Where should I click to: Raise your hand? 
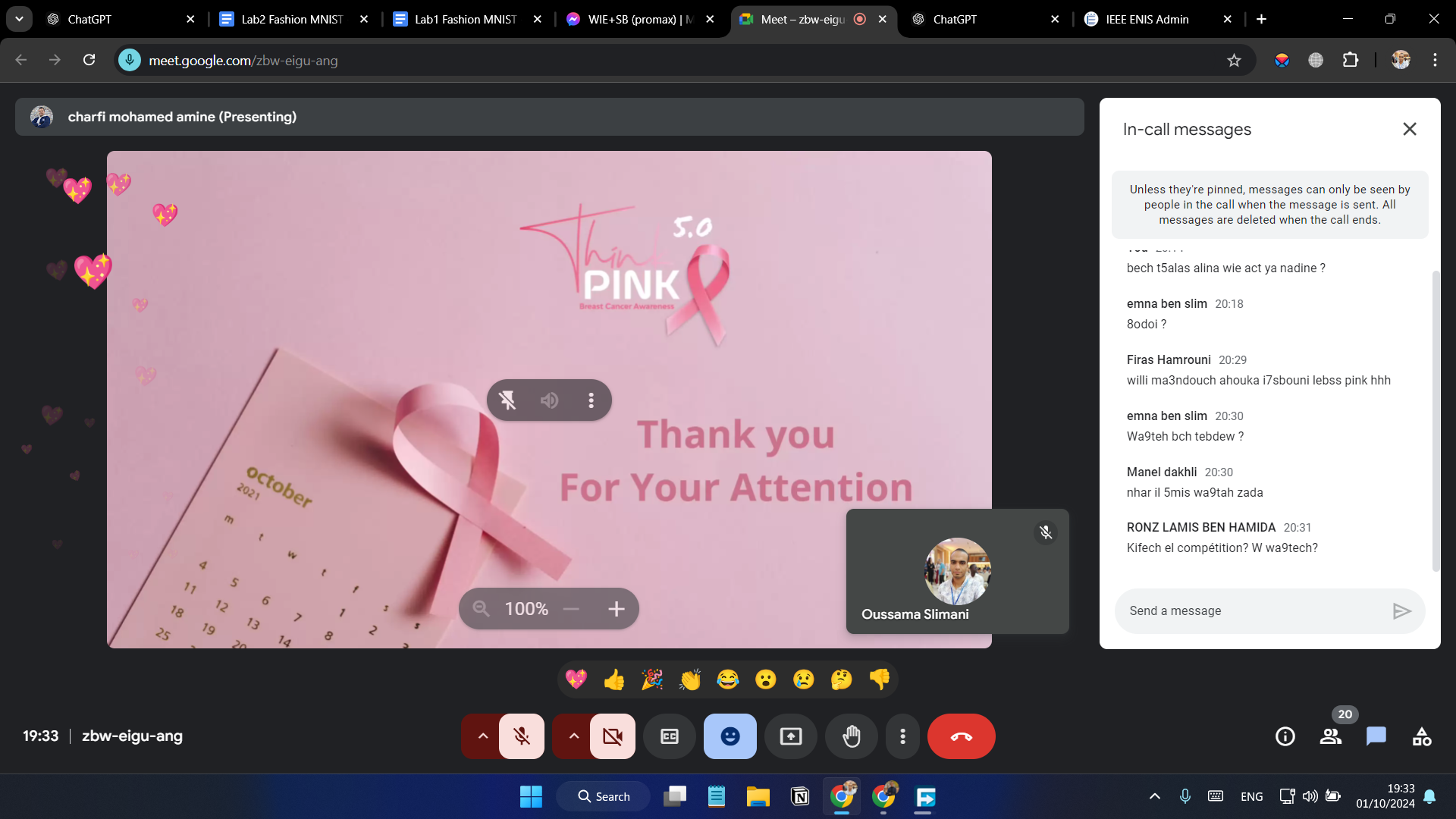point(852,736)
